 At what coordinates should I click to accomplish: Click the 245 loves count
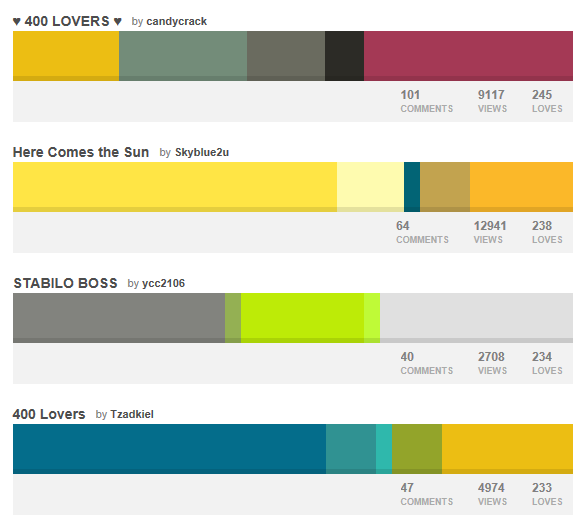(x=547, y=101)
